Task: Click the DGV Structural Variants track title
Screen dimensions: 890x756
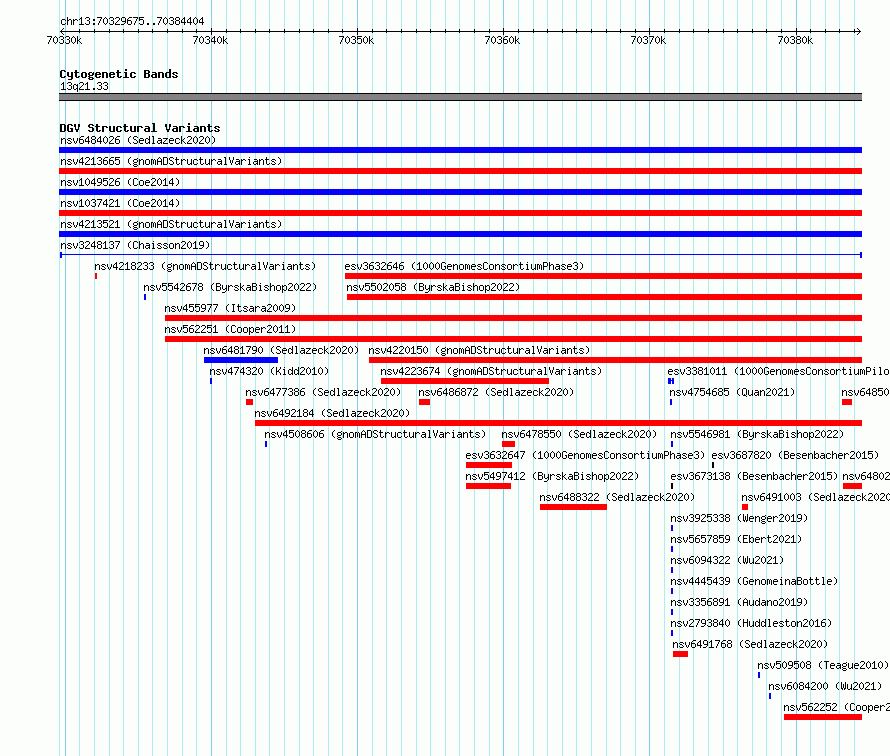Action: point(140,128)
